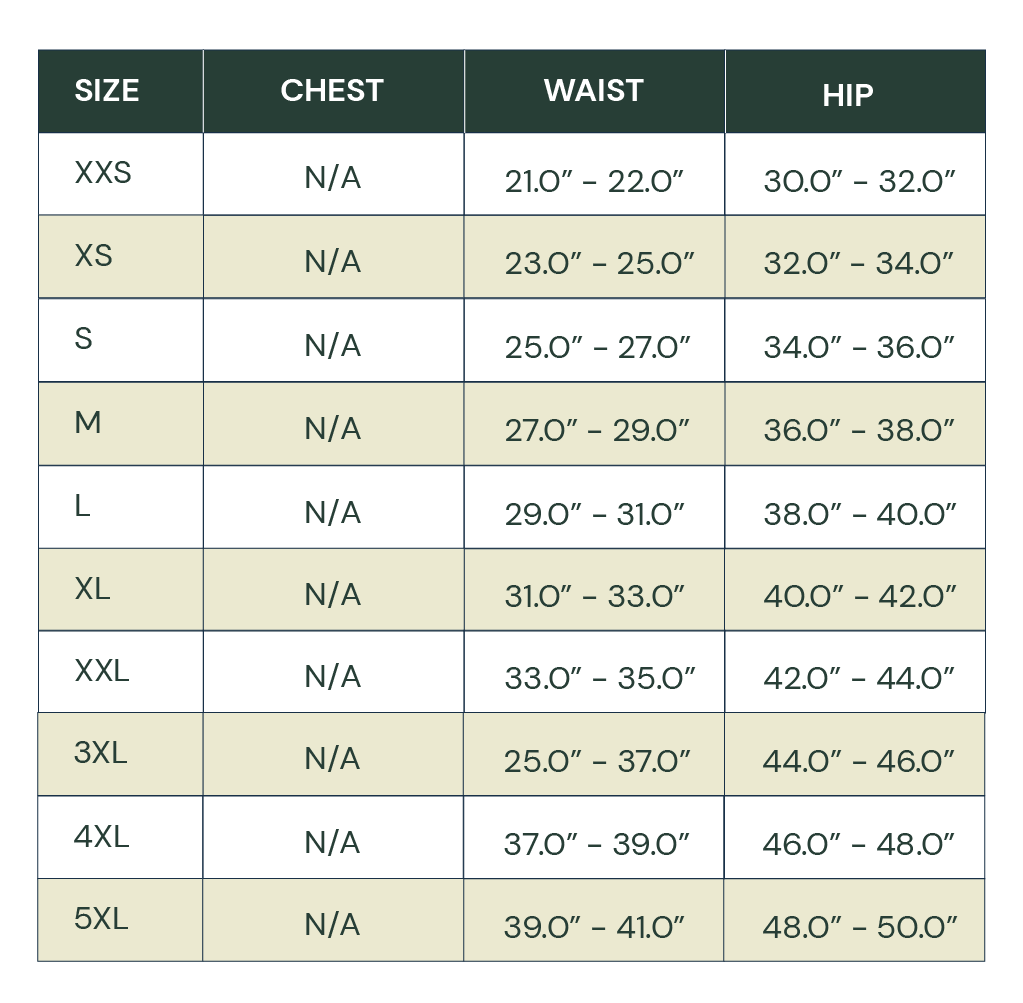This screenshot has height=1003, width=1023.
Task: Select waist value 31.0" – 33.0"
Action: (x=594, y=597)
